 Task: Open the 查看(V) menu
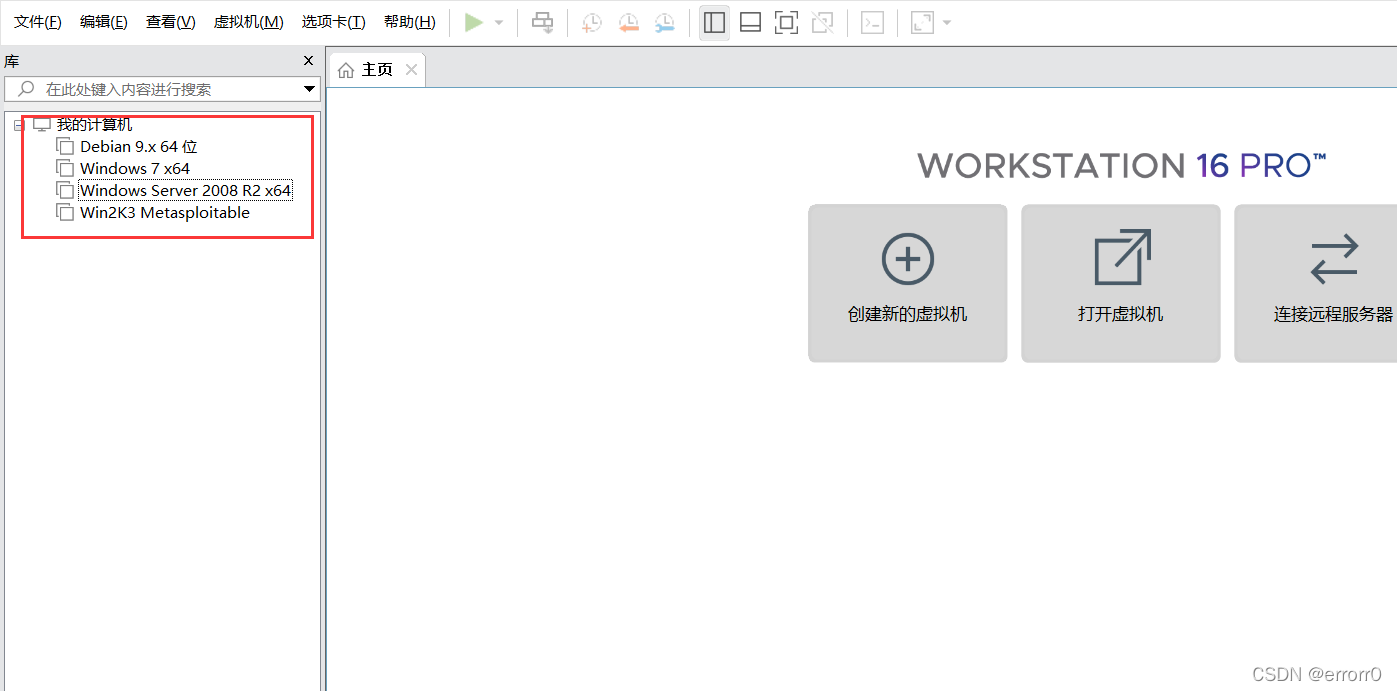point(170,22)
